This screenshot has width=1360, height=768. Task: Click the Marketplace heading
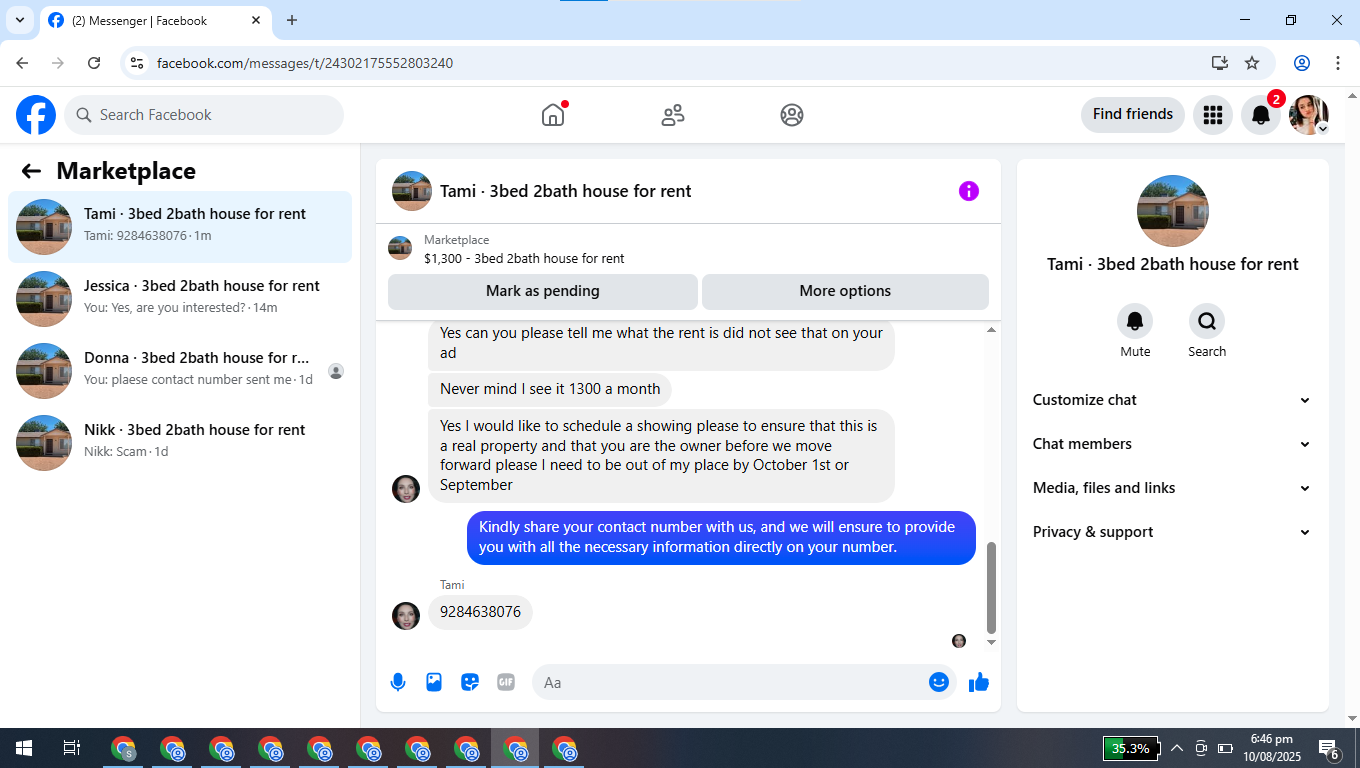pos(126,171)
